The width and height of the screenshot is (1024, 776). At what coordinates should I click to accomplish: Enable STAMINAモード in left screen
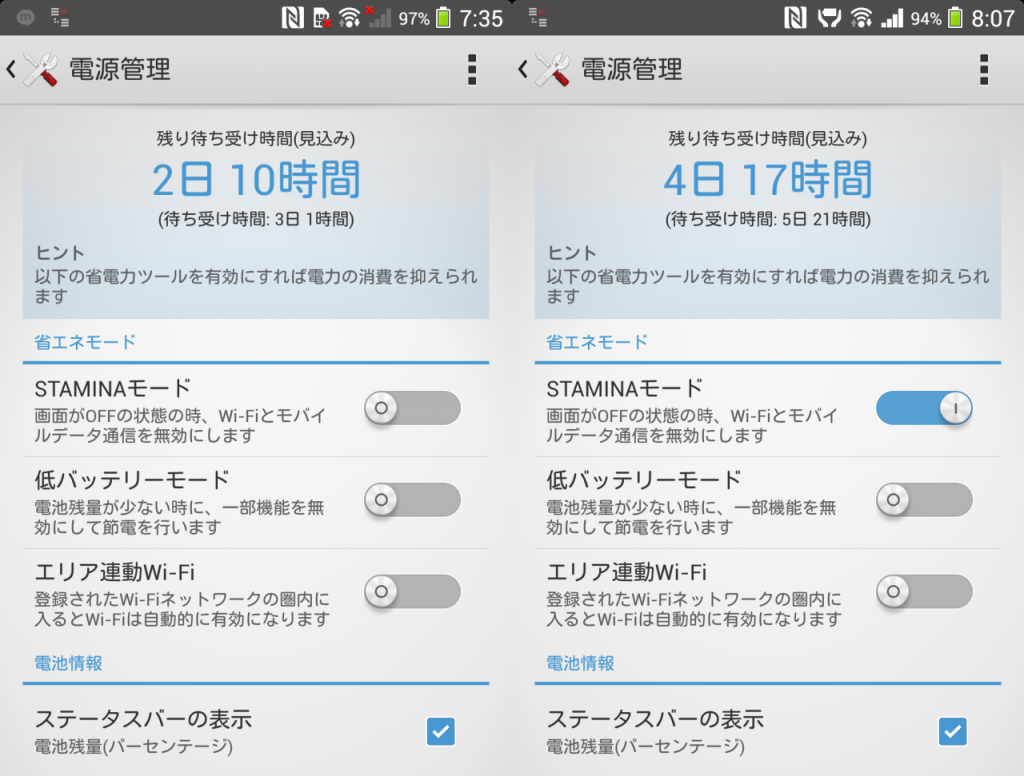[x=413, y=408]
